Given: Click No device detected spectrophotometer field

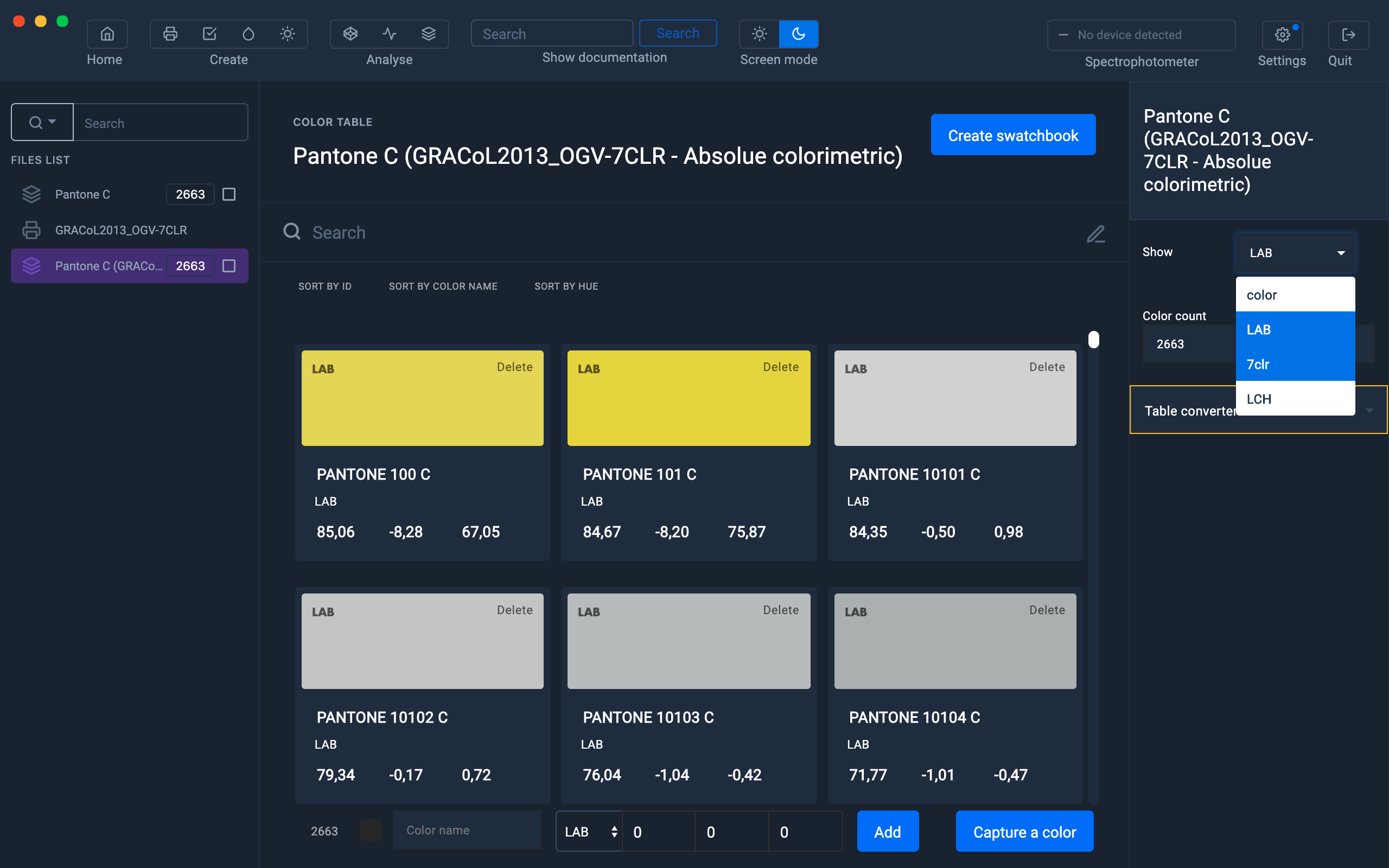Looking at the screenshot, I should coord(1141,35).
